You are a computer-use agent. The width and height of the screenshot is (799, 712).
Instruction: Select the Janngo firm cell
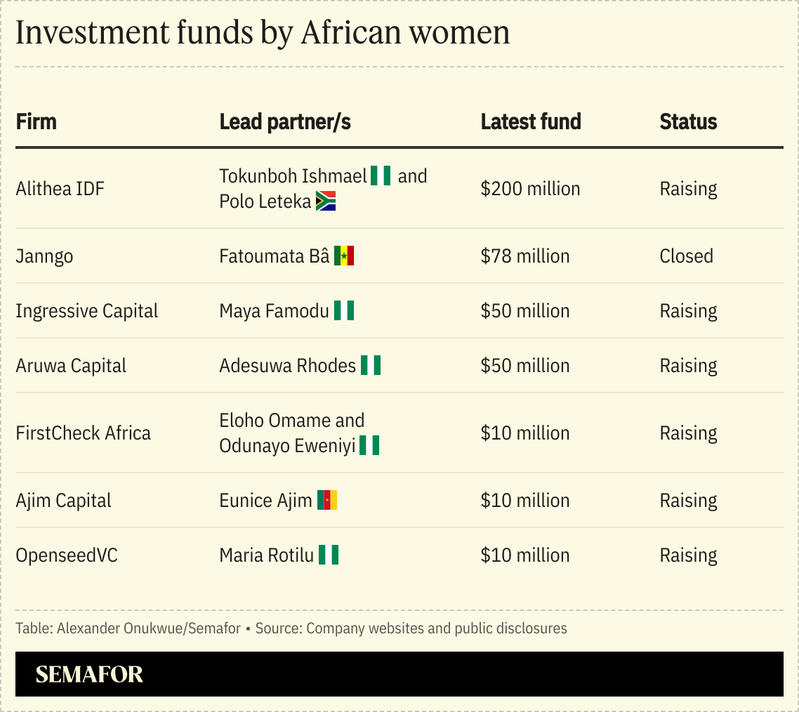(44, 256)
